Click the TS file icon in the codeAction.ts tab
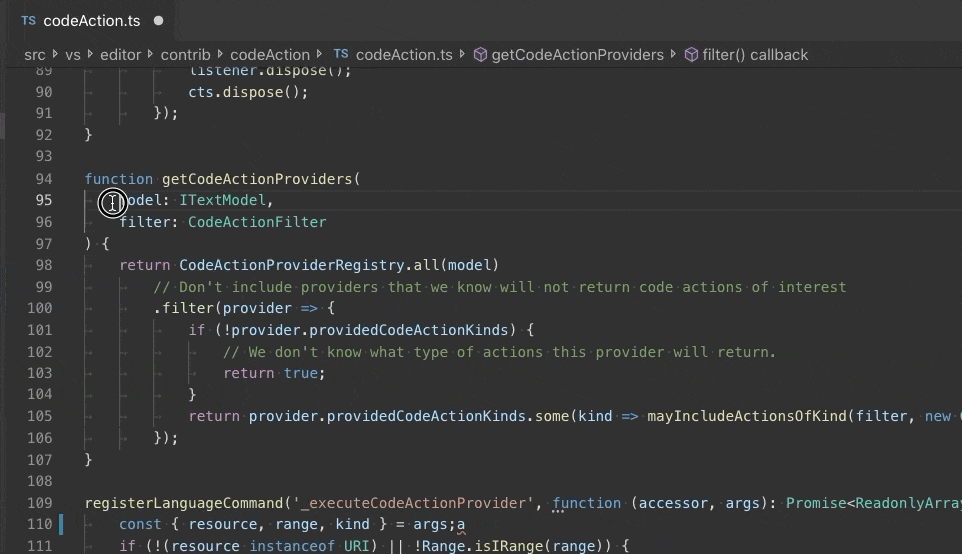The image size is (962, 554). [28, 20]
